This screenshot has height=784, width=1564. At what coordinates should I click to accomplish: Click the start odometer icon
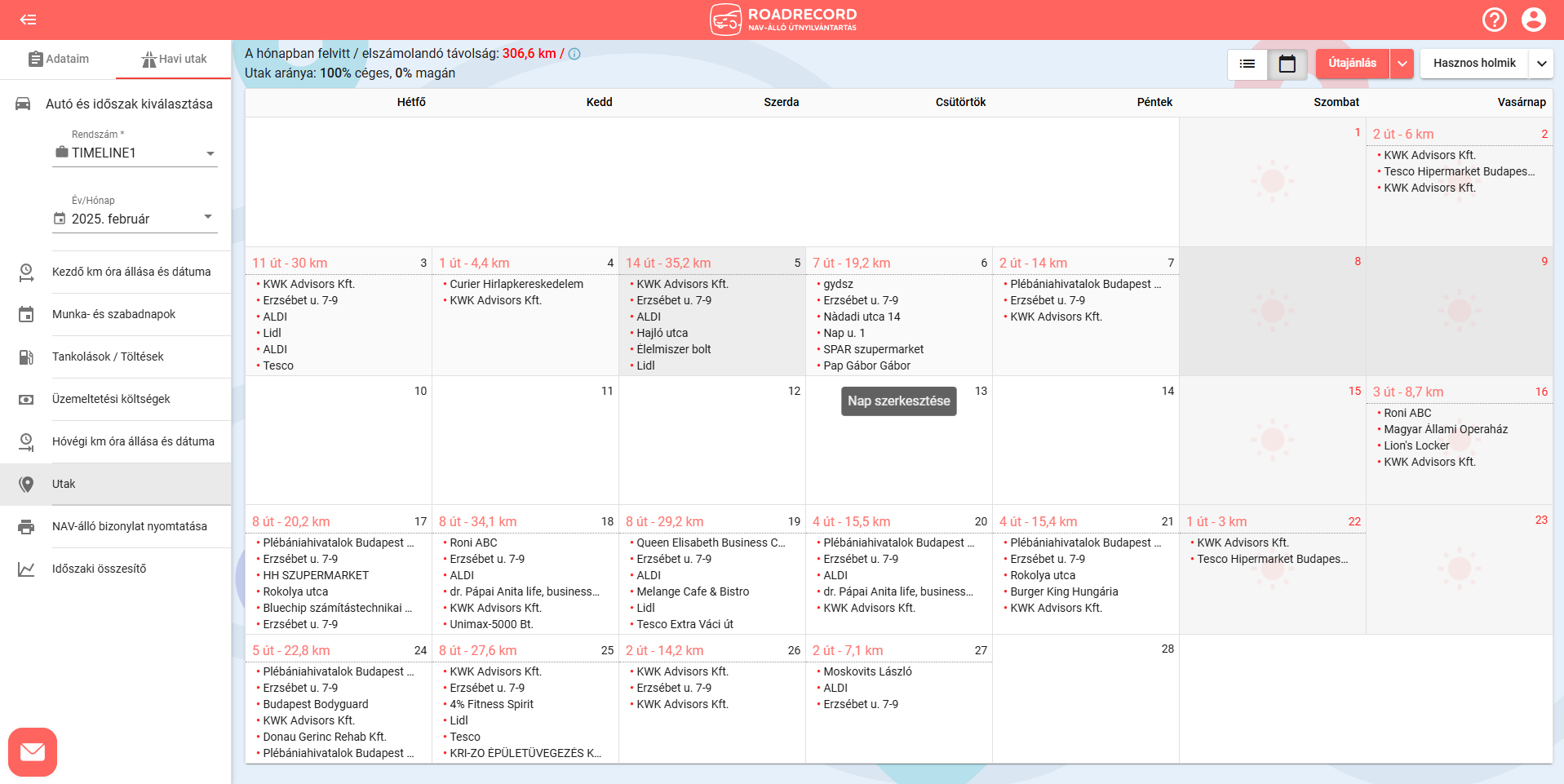[x=26, y=272]
